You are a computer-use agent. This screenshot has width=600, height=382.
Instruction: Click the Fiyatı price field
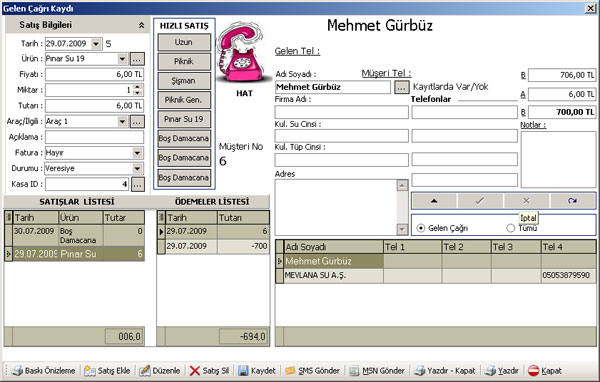pos(95,75)
